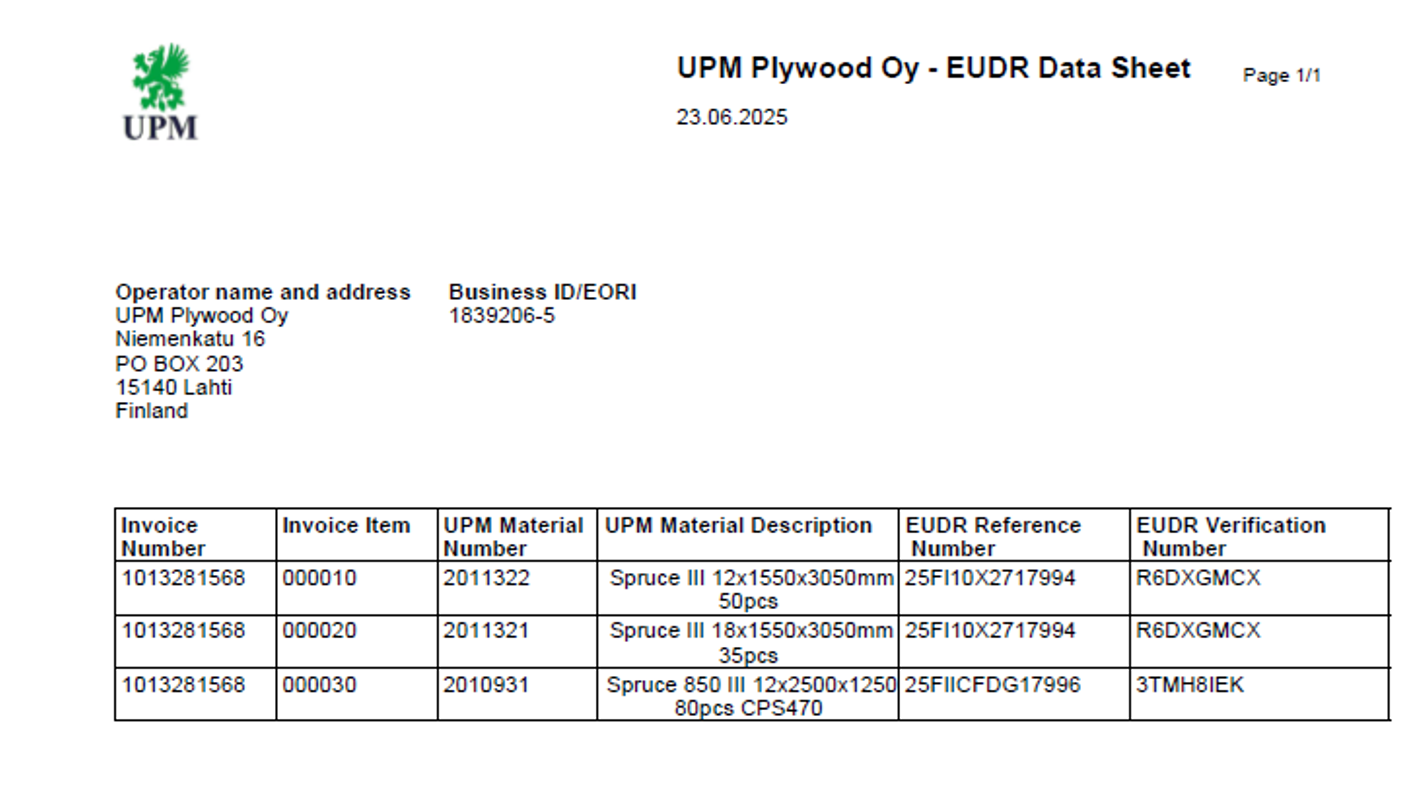Click the Business ID/EORI heading
Screen dimensions: 1424x801
coord(542,292)
